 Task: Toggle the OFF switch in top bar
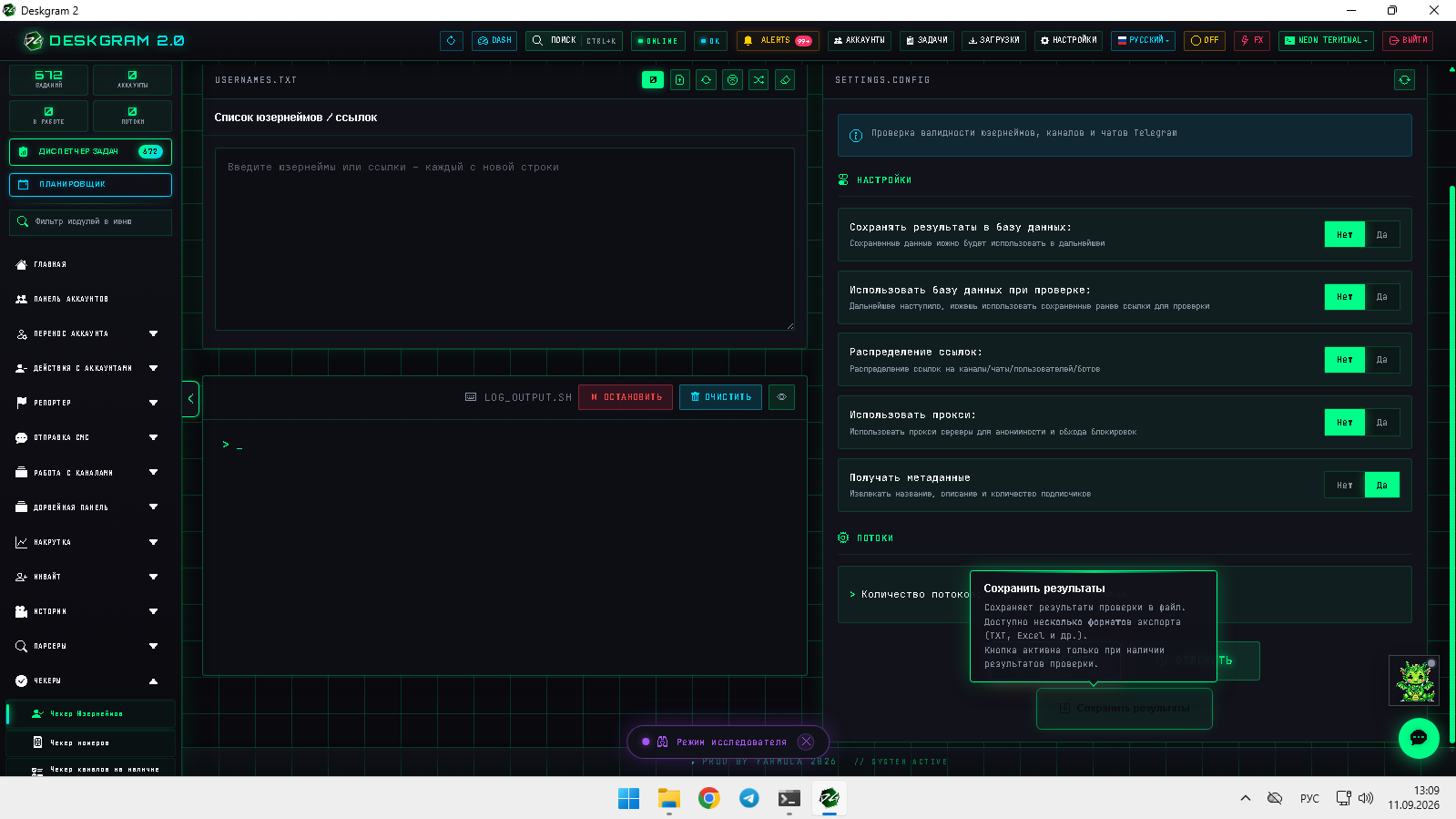click(1205, 40)
